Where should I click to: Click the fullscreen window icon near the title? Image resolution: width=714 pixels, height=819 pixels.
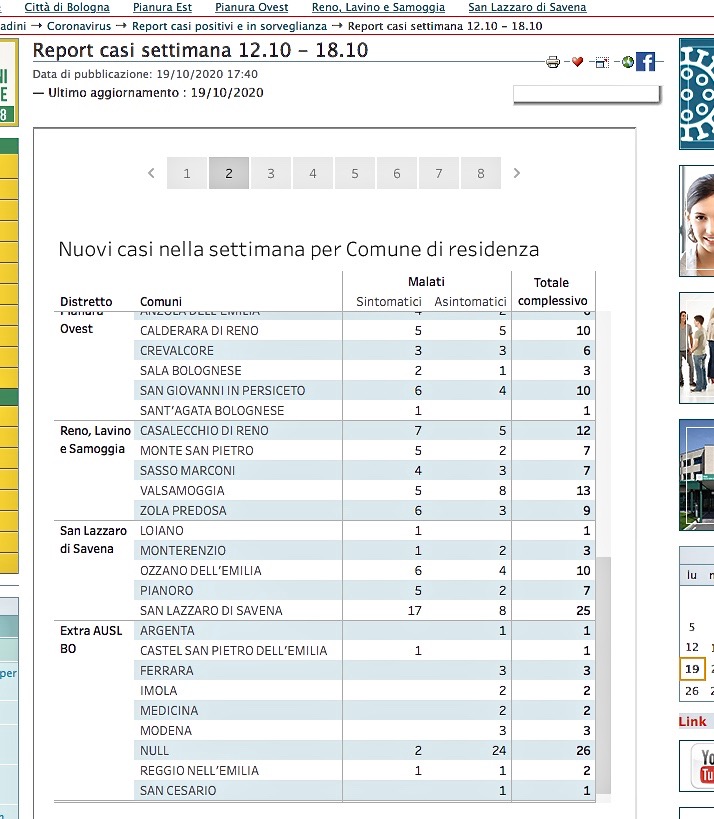(x=602, y=63)
